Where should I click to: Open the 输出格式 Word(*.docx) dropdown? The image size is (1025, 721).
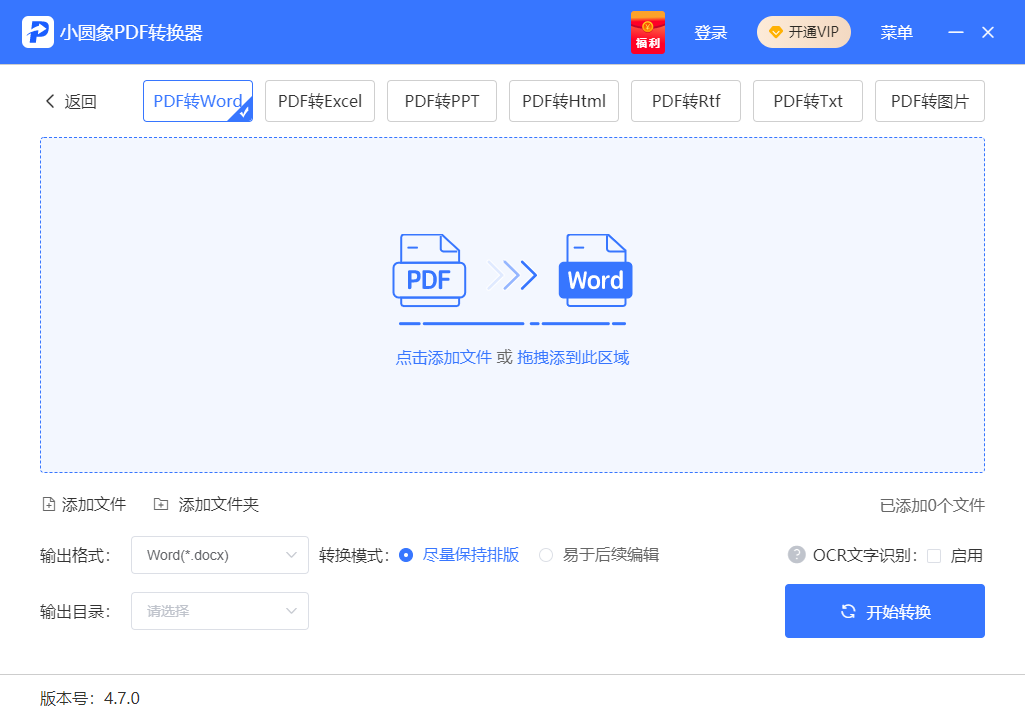pyautogui.click(x=220, y=555)
